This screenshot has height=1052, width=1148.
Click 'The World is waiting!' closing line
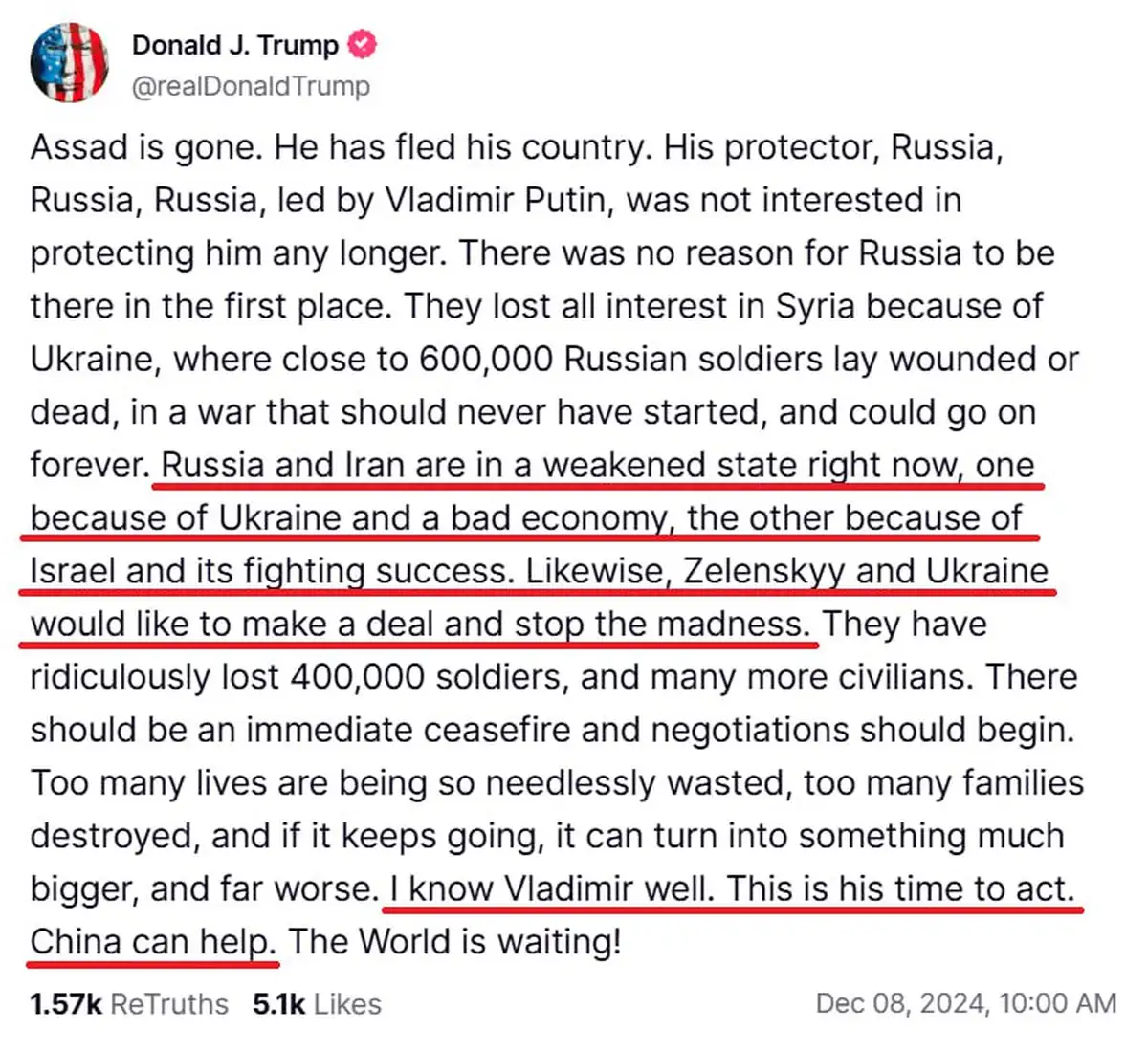pyautogui.click(x=453, y=941)
